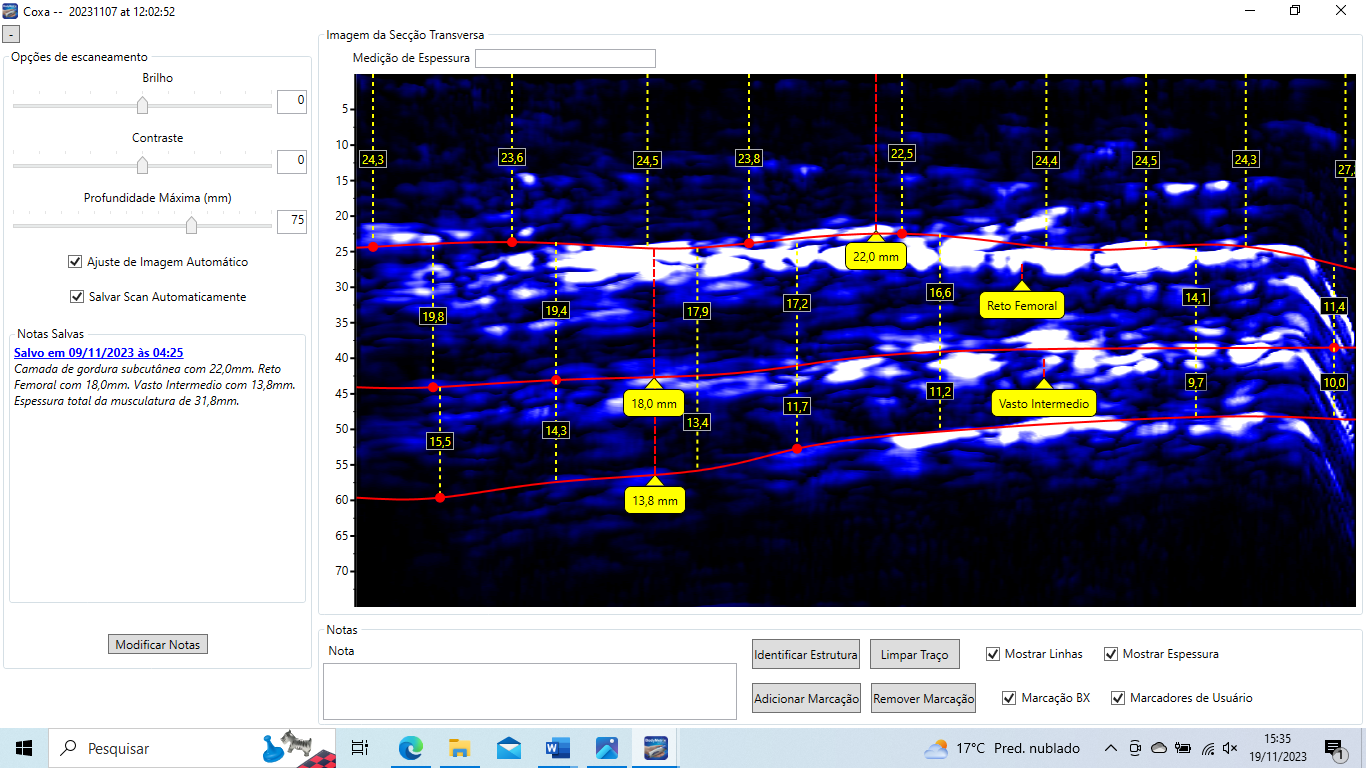This screenshot has width=1366, height=768.
Task: Disable Ajuste de Imagem Automático checkbox
Action: (75, 262)
